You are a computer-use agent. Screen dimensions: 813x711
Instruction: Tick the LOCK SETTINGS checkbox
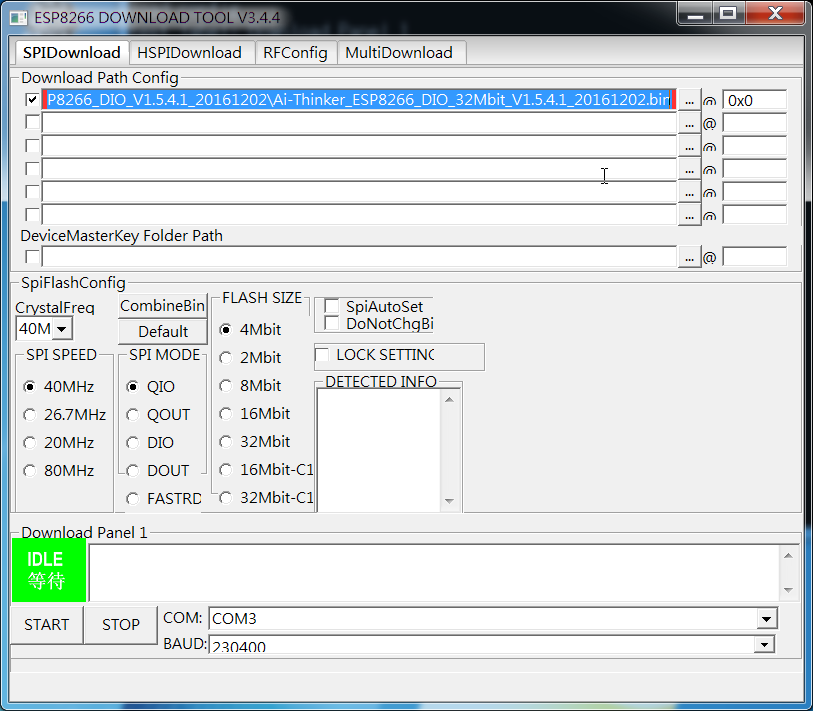click(x=323, y=355)
